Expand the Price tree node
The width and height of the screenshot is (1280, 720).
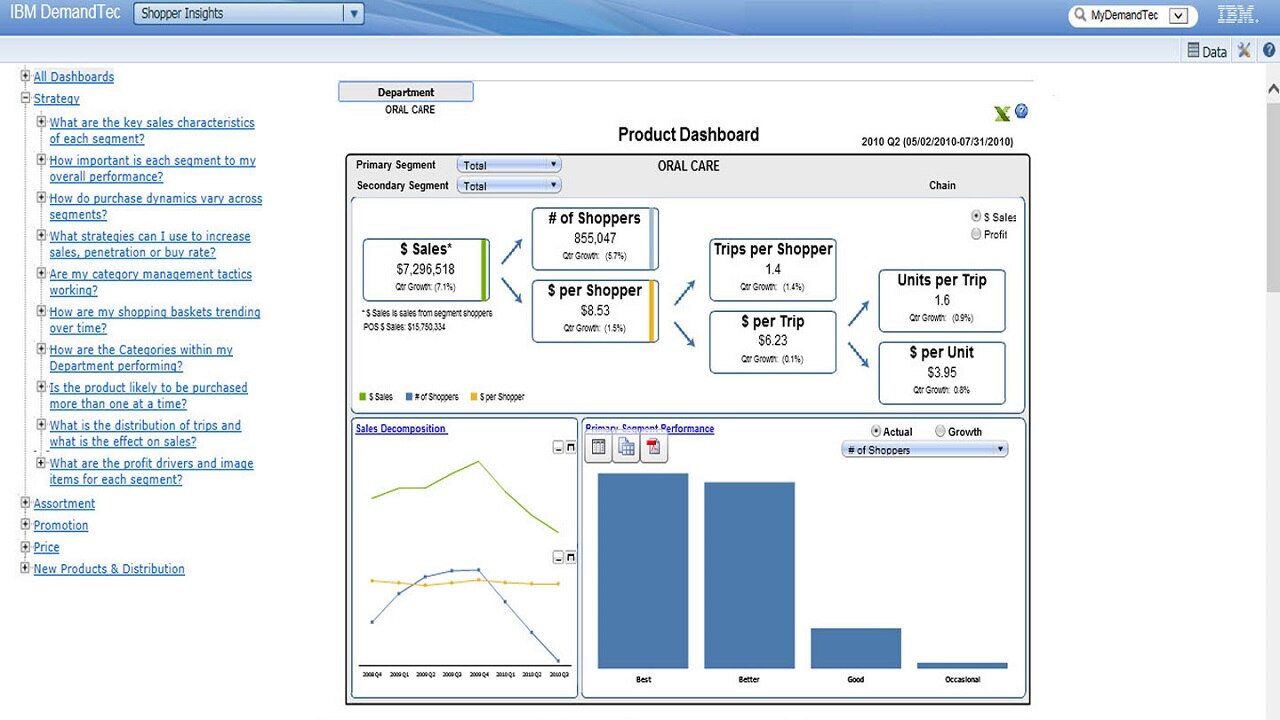pyautogui.click(x=26, y=546)
